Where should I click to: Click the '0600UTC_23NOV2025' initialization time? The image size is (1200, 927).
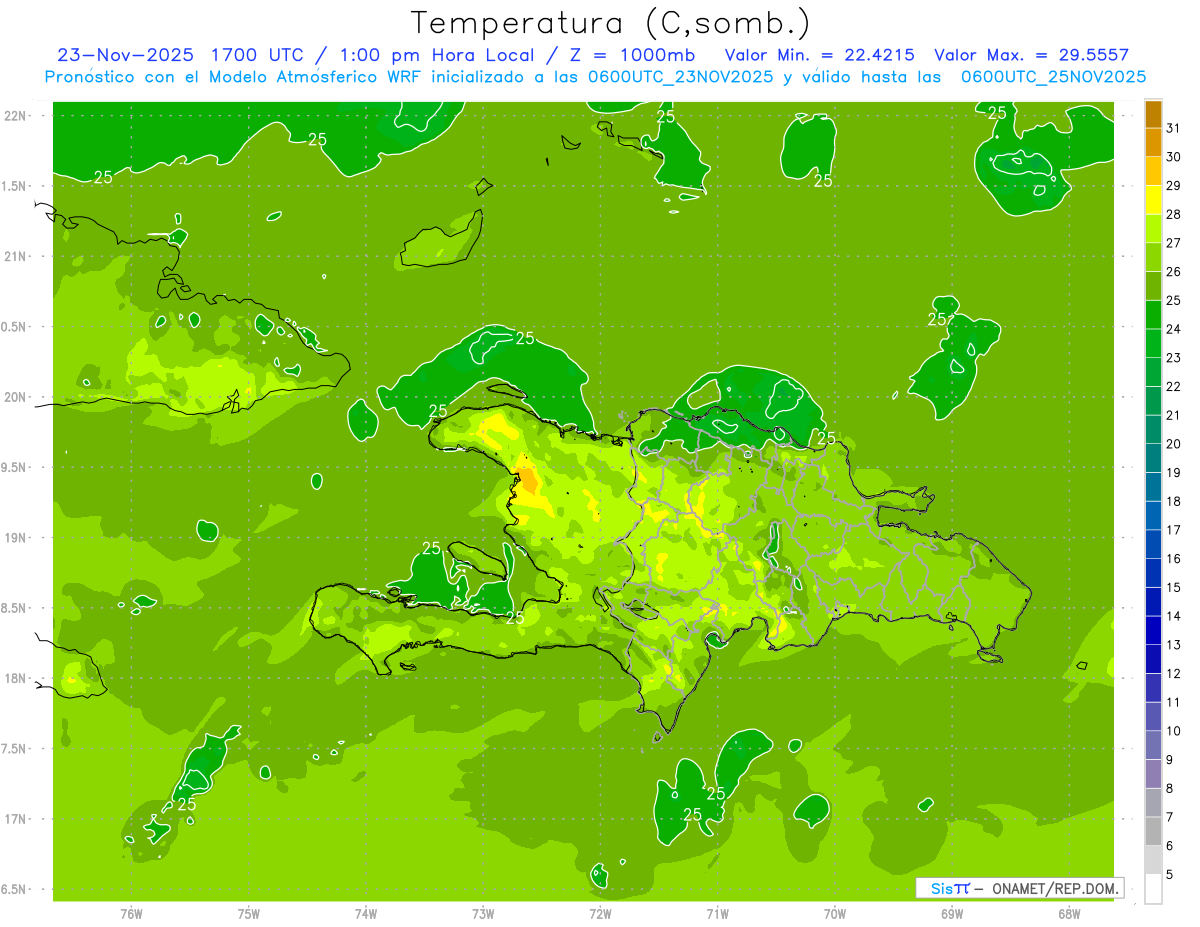tap(682, 77)
